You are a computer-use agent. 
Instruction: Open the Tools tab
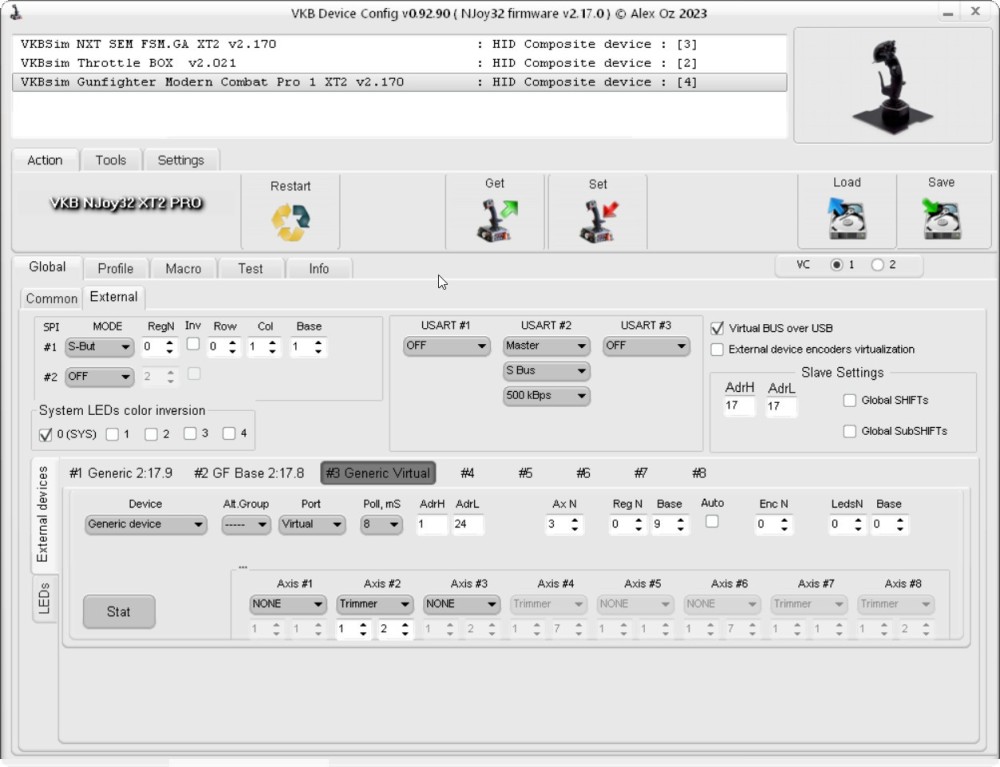tap(111, 160)
